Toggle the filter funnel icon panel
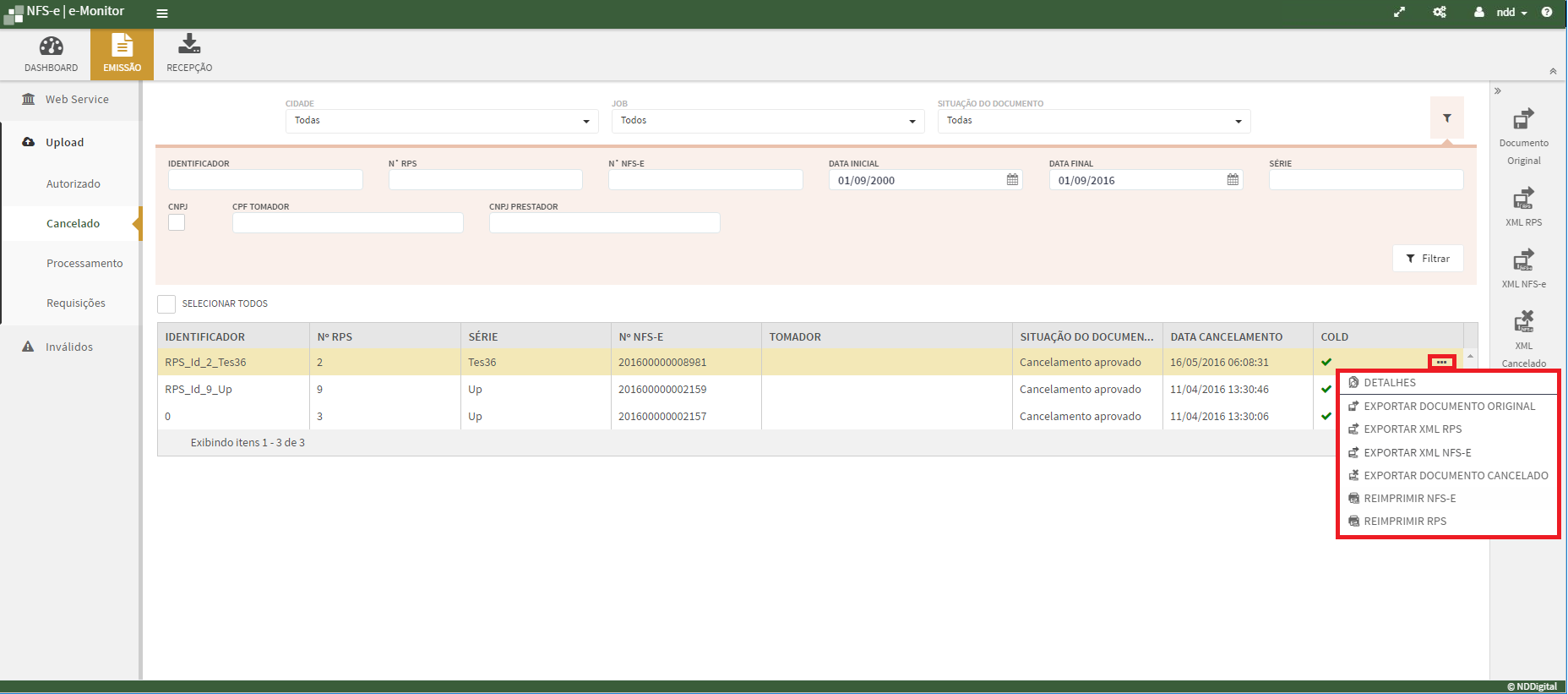The image size is (1568, 694). click(x=1446, y=118)
